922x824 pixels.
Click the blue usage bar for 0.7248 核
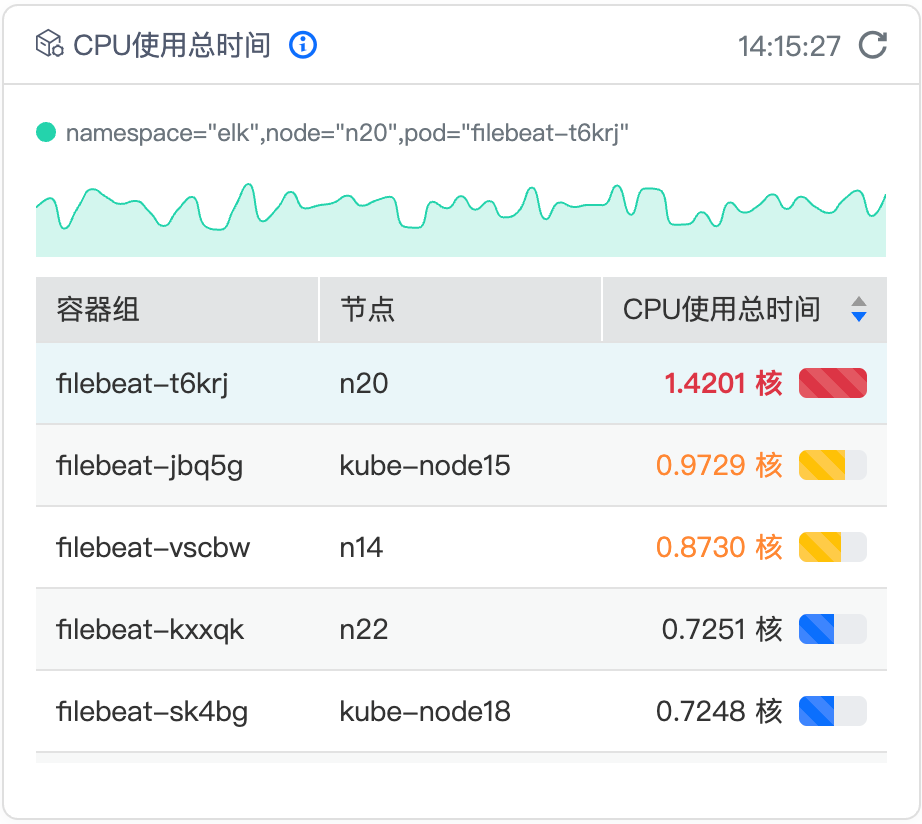point(832,711)
